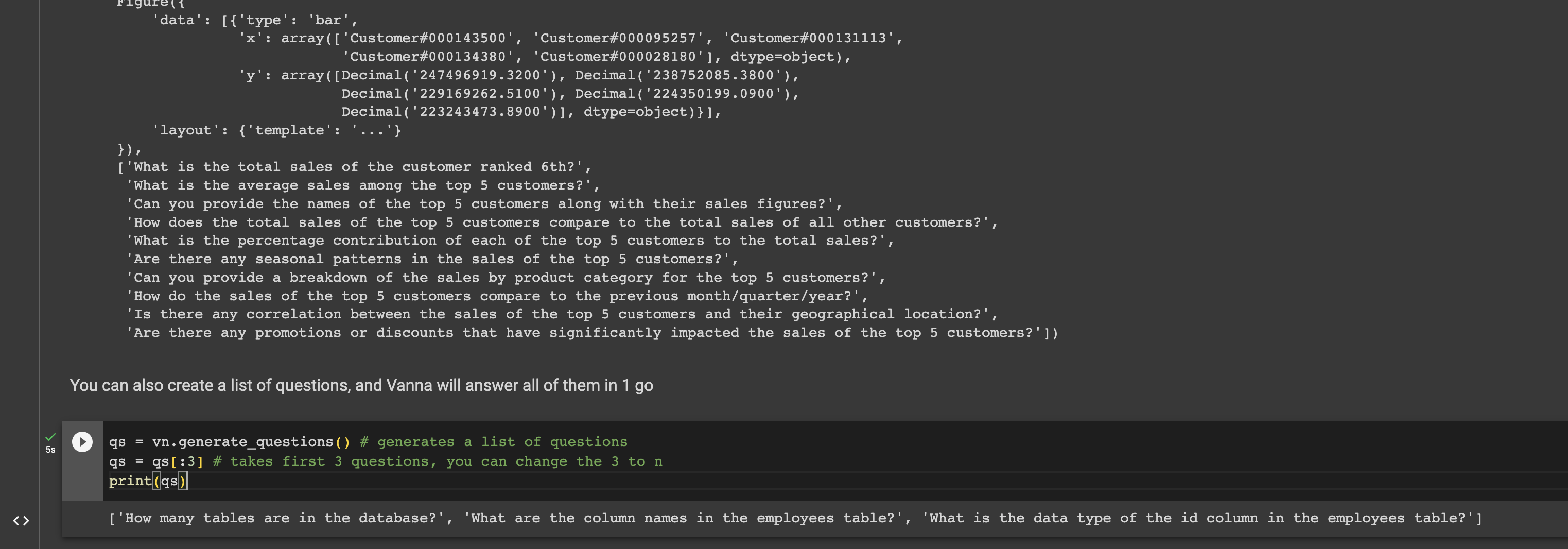Click 'How many tables are in the database?' output text
Screen dimensions: 1568x549
(x=279, y=518)
